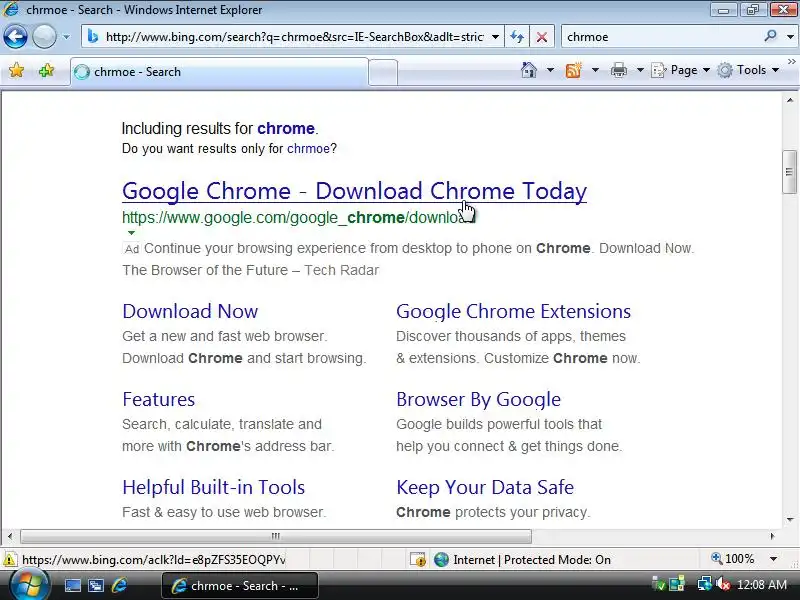Launch Internet Explorer from quick launch
The height and width of the screenshot is (600, 800).
pos(119,585)
